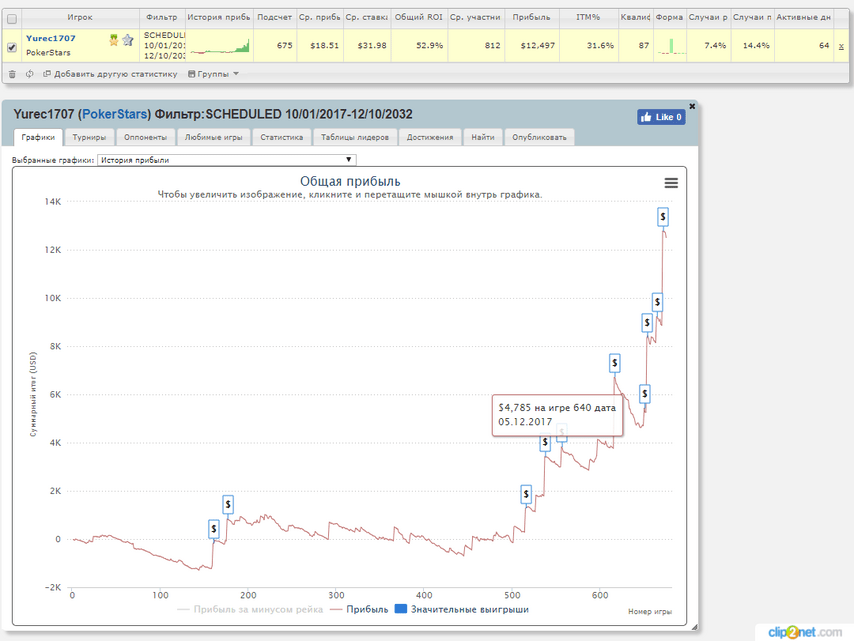Click the $ marker directly above the tooltip box
The image size is (854, 641).
tap(615, 363)
